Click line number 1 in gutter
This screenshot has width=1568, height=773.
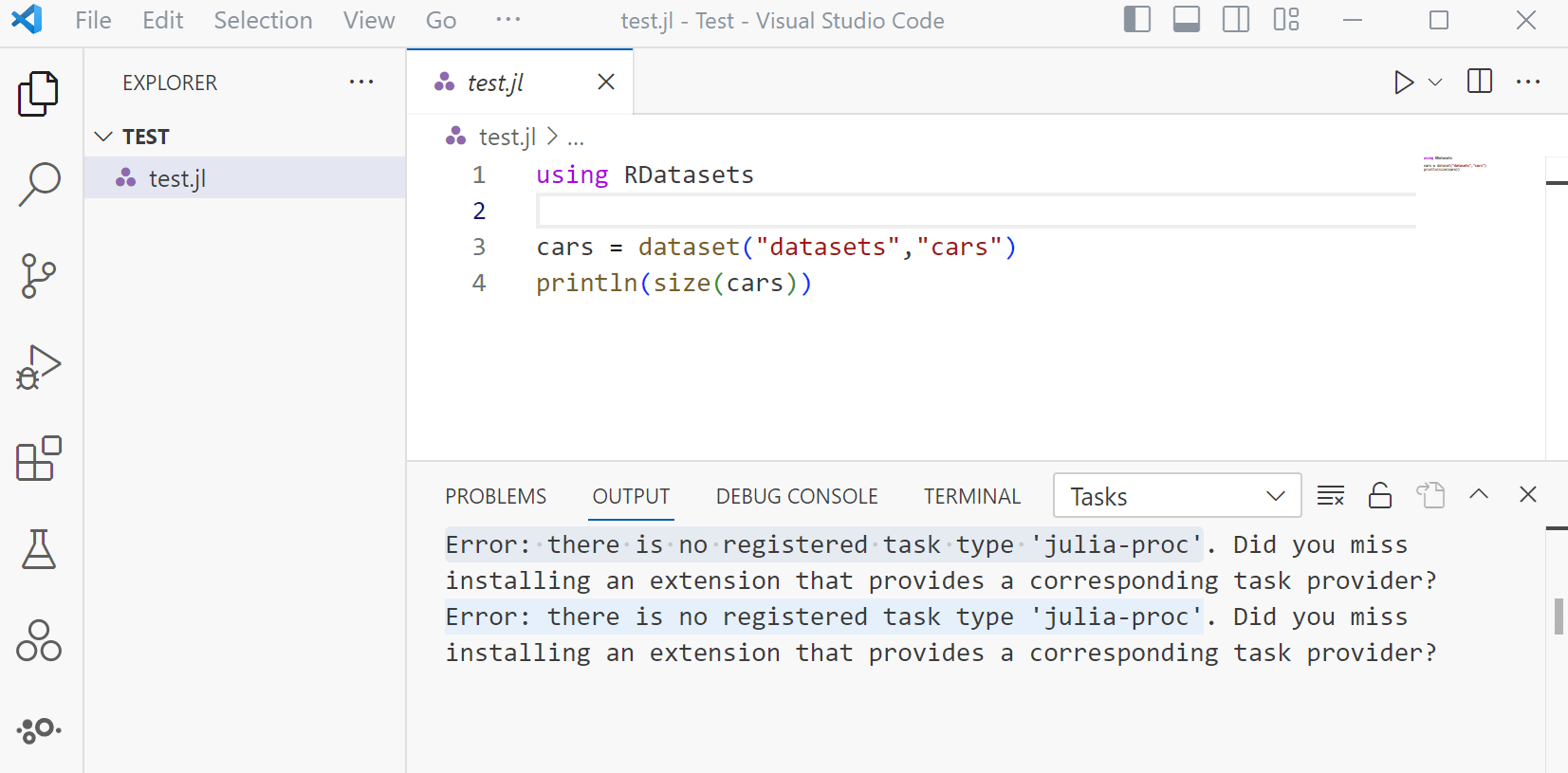click(479, 175)
